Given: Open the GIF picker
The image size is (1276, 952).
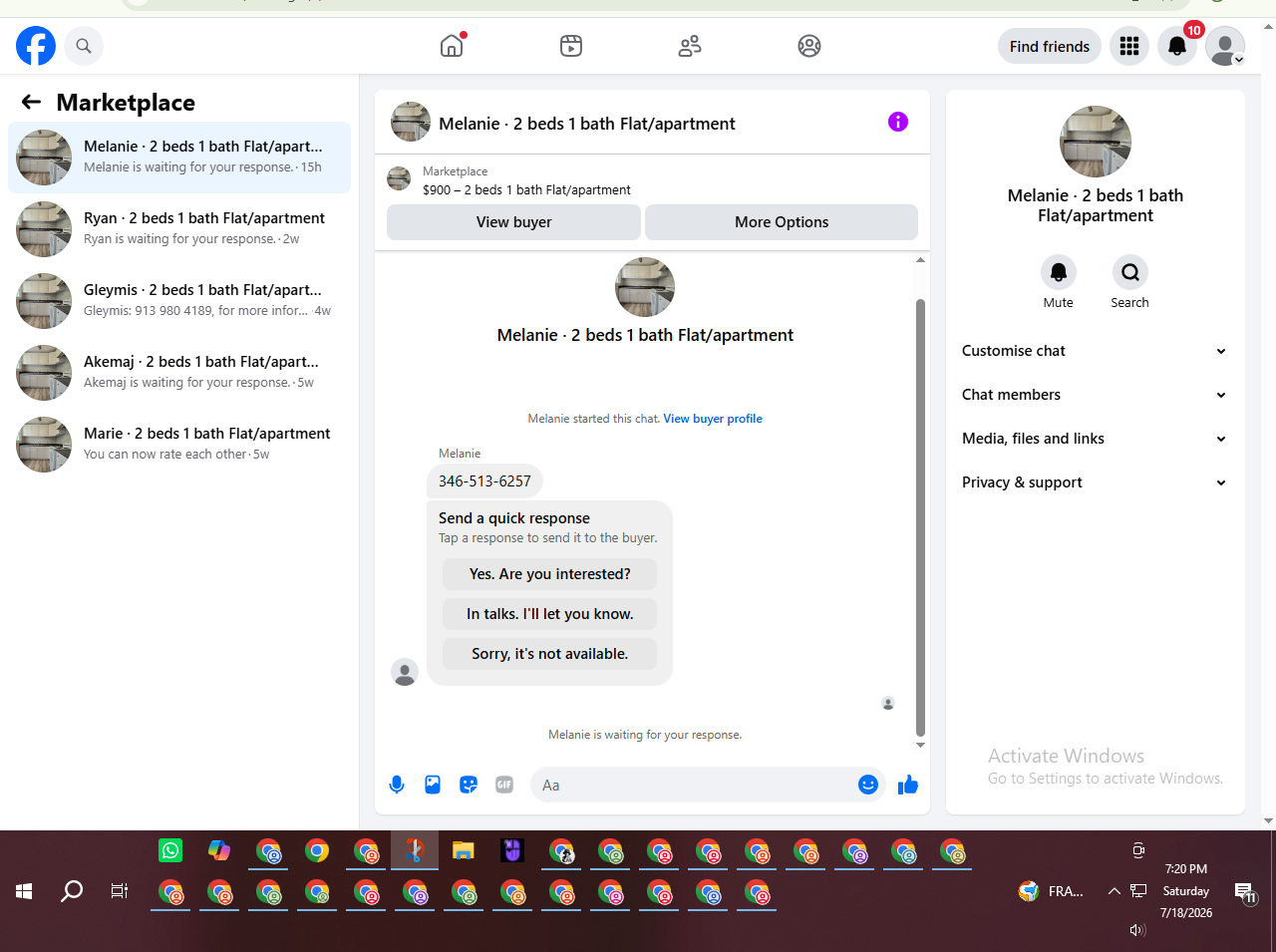Looking at the screenshot, I should coord(504,785).
